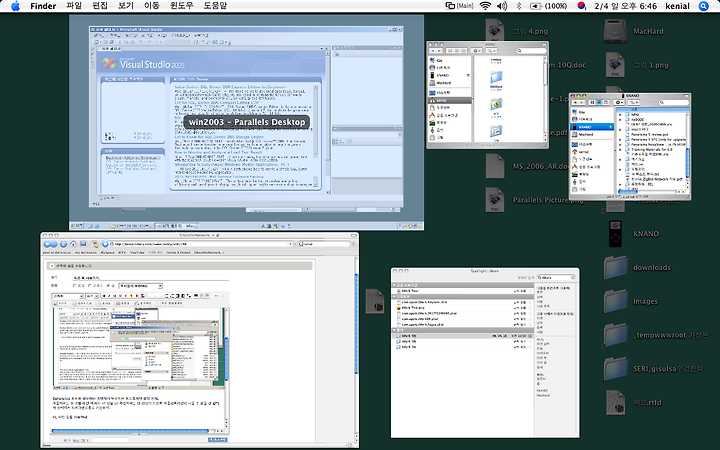The height and width of the screenshot is (450, 720).
Task: Select the _tempwwwroot folder alias on desktop
Action: point(616,335)
